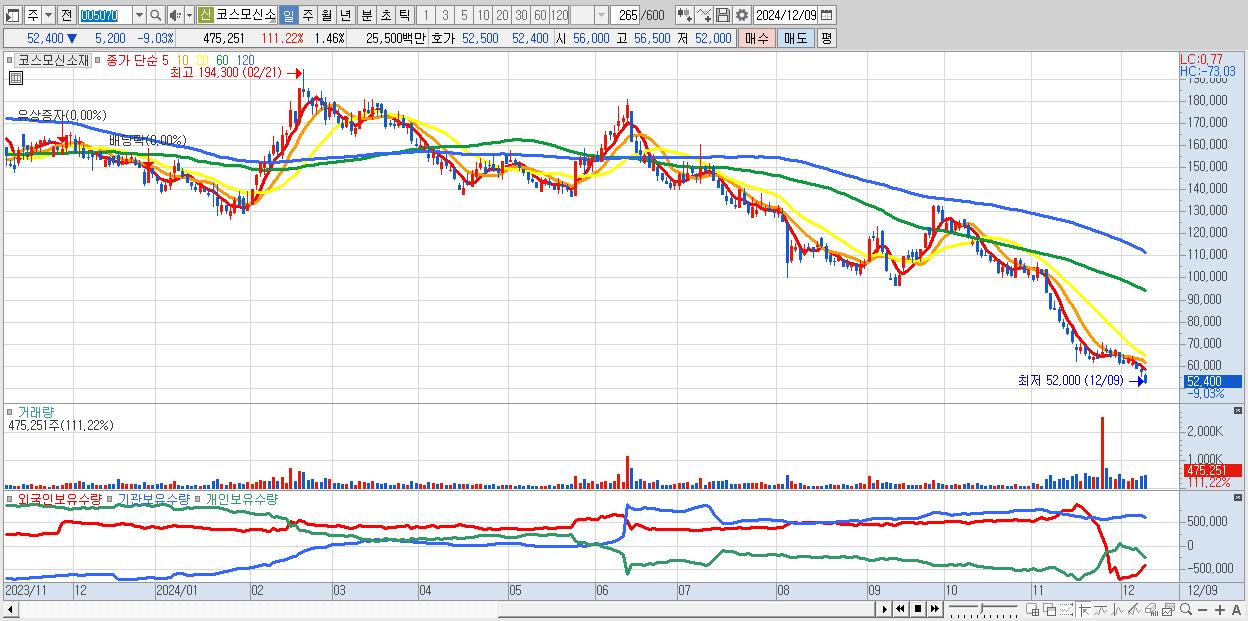This screenshot has width=1248, height=621.
Task: Click the minus zoom-out icon at bottom
Action: pyautogui.click(x=1203, y=610)
